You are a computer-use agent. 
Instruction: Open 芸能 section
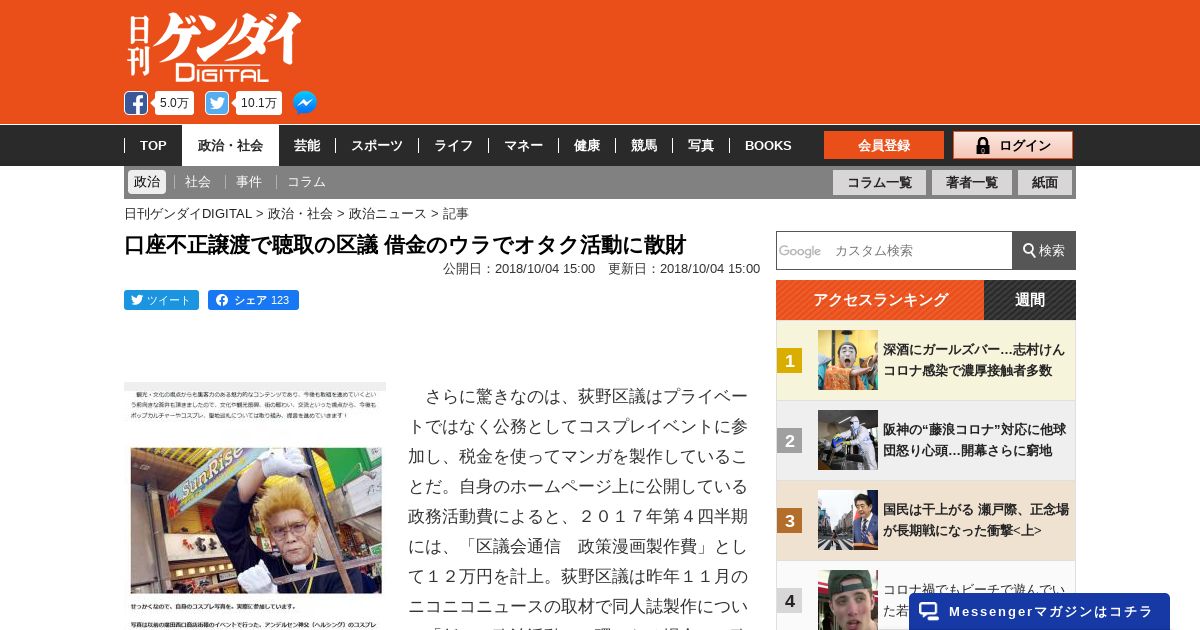point(307,145)
